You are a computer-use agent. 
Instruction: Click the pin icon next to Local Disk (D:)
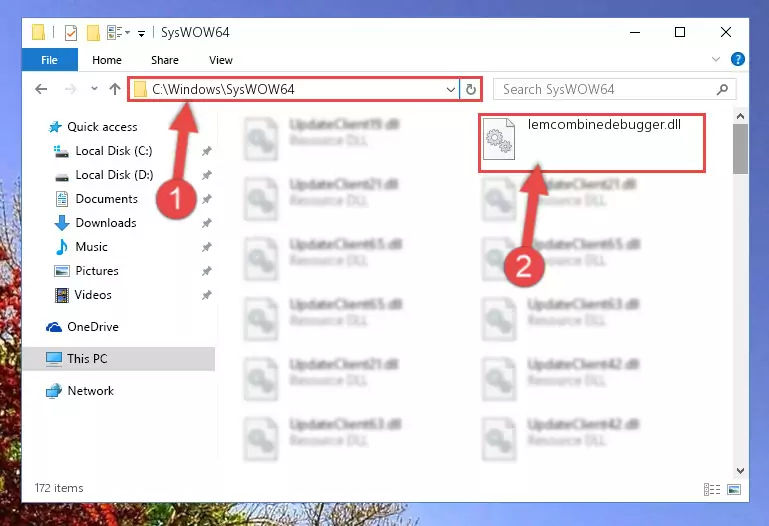click(x=206, y=175)
